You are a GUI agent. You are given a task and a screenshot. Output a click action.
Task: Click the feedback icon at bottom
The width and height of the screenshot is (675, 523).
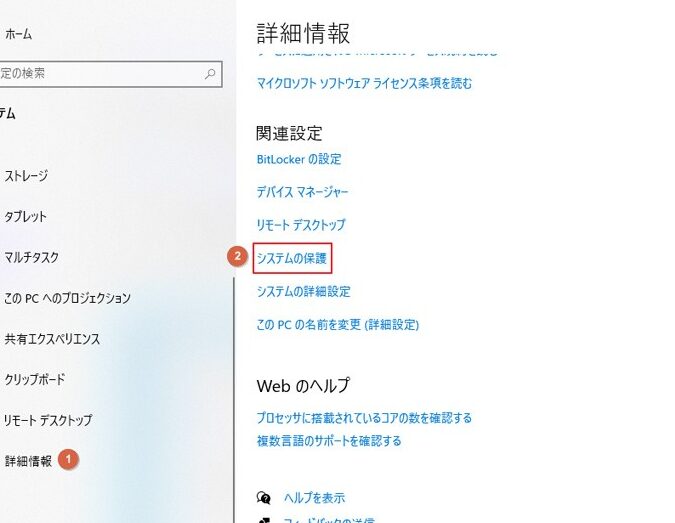pyautogui.click(x=263, y=520)
